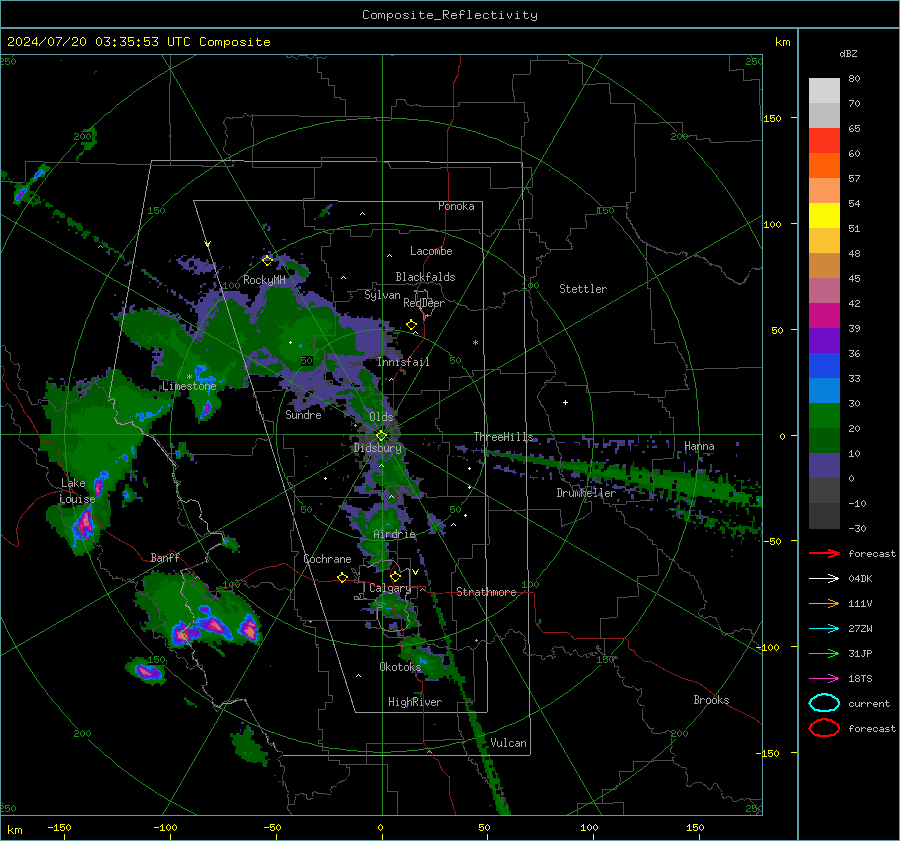Click the HighRiver city label
900x841 pixels.
(415, 702)
